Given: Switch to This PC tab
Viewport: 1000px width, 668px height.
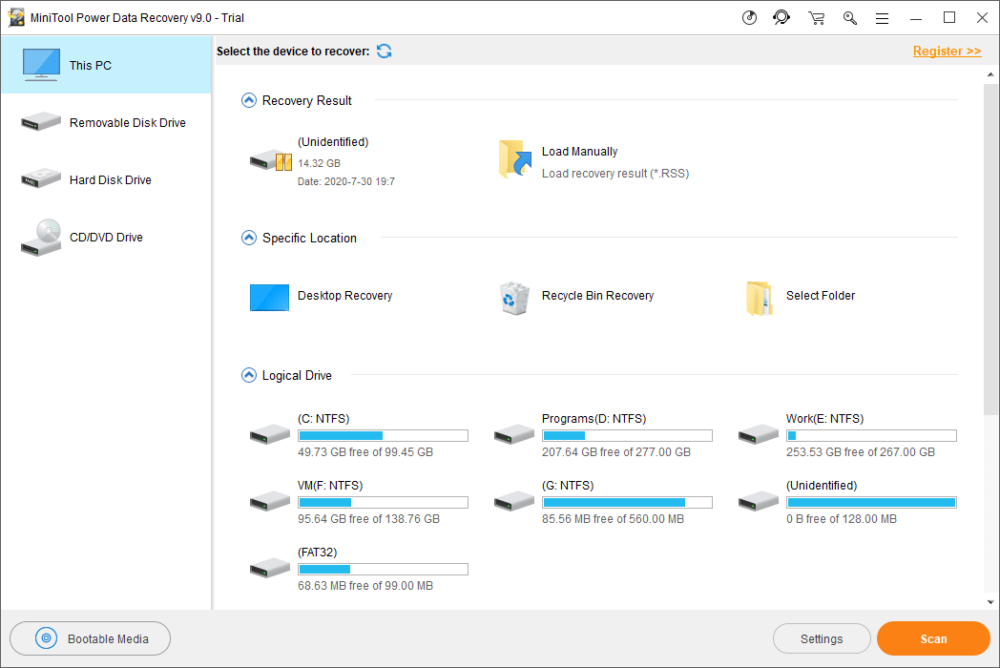Looking at the screenshot, I should pyautogui.click(x=106, y=65).
